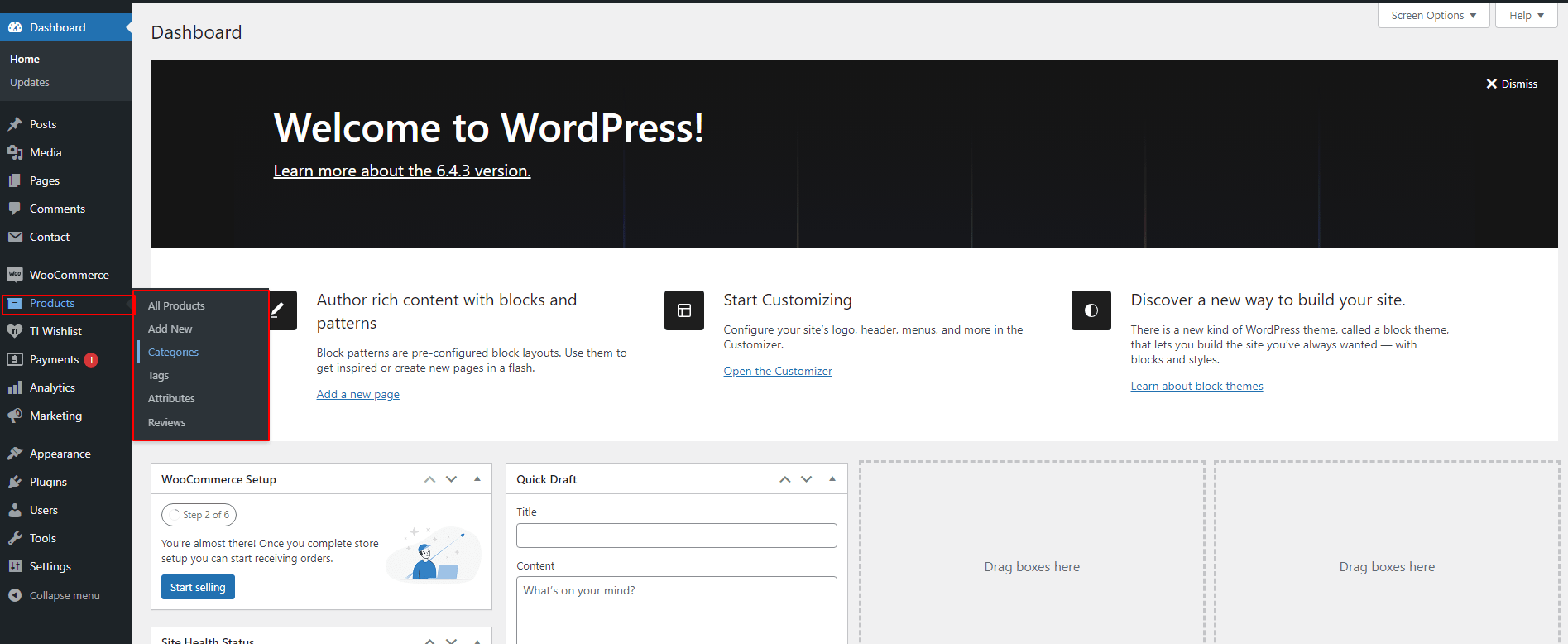This screenshot has height=644, width=1568.
Task: Toggle WooCommerce Setup panel collapse triangle
Action: coord(477,479)
